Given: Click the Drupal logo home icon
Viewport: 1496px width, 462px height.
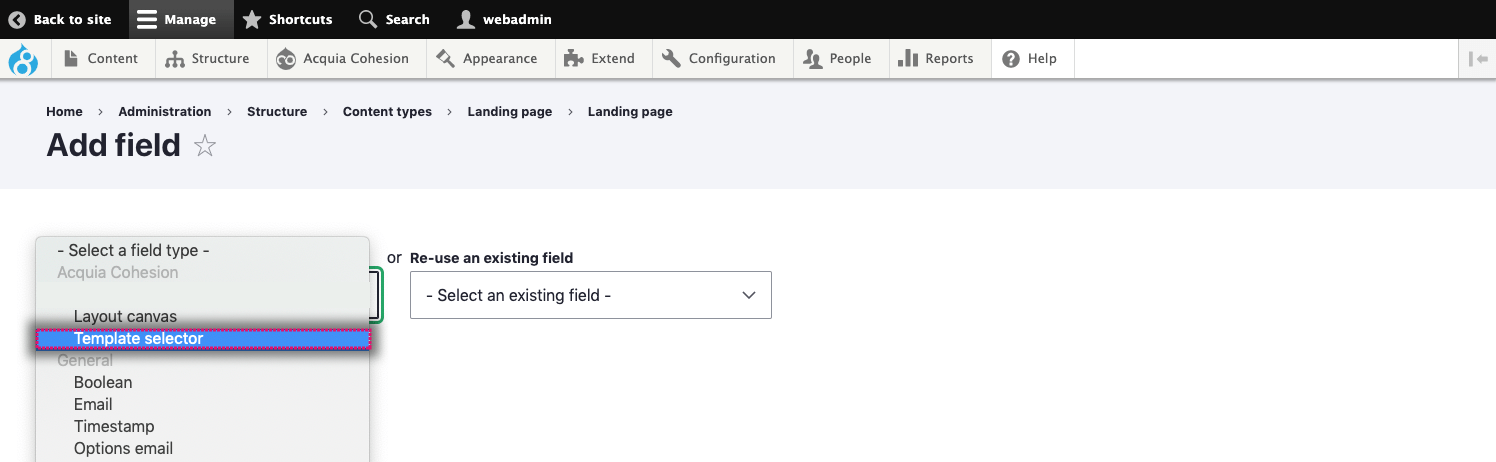Looking at the screenshot, I should click(x=23, y=59).
